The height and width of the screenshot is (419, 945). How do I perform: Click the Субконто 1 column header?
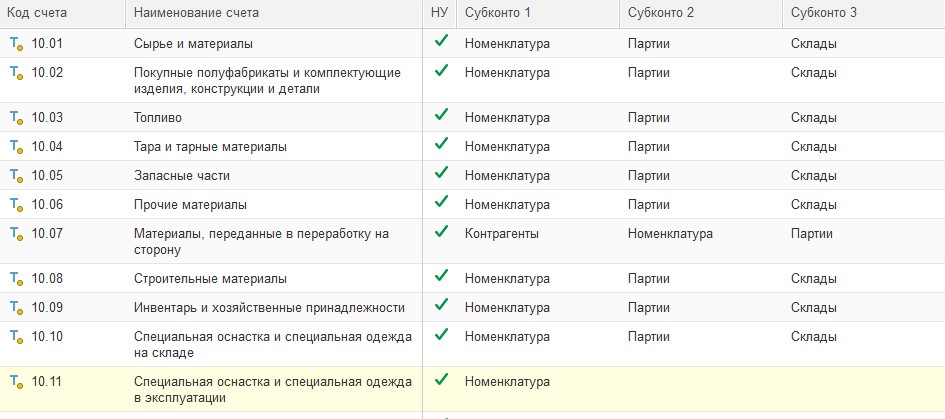(499, 13)
